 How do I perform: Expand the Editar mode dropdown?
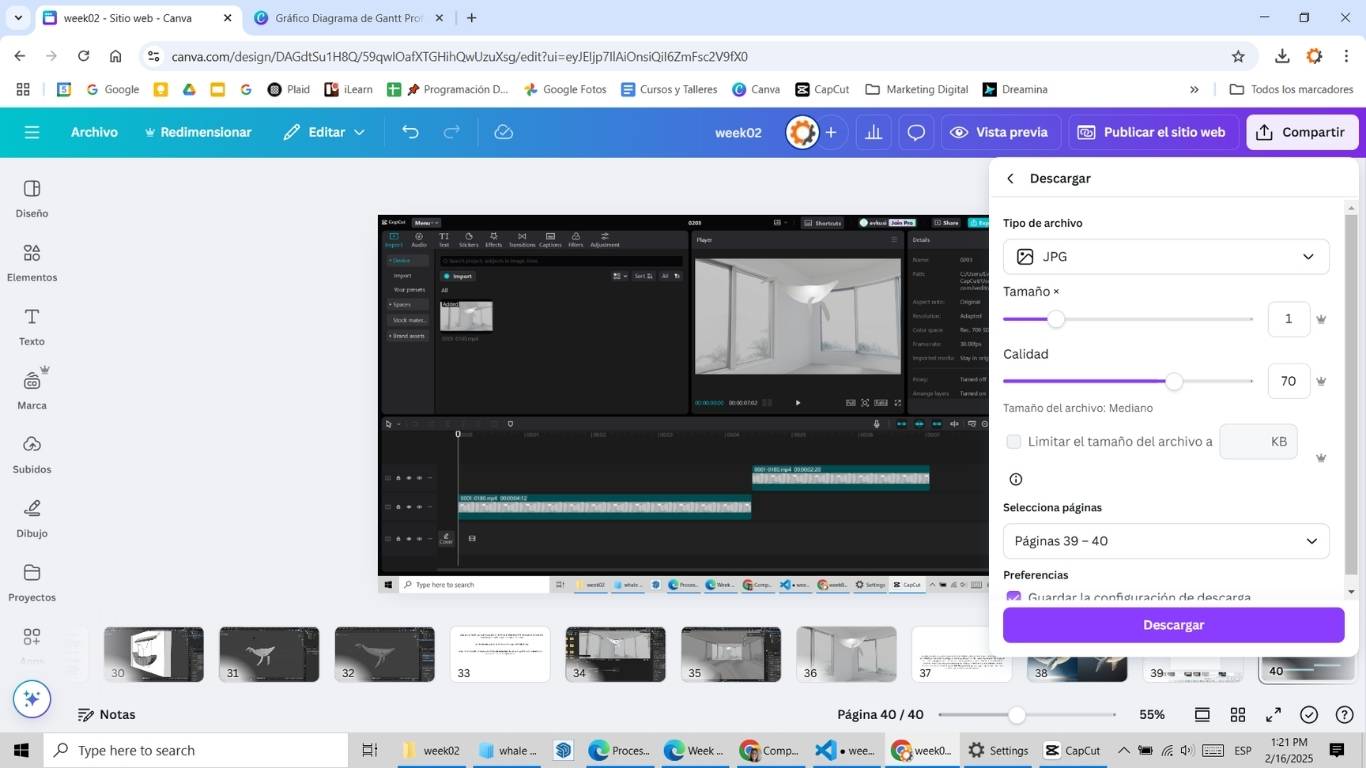[324, 132]
